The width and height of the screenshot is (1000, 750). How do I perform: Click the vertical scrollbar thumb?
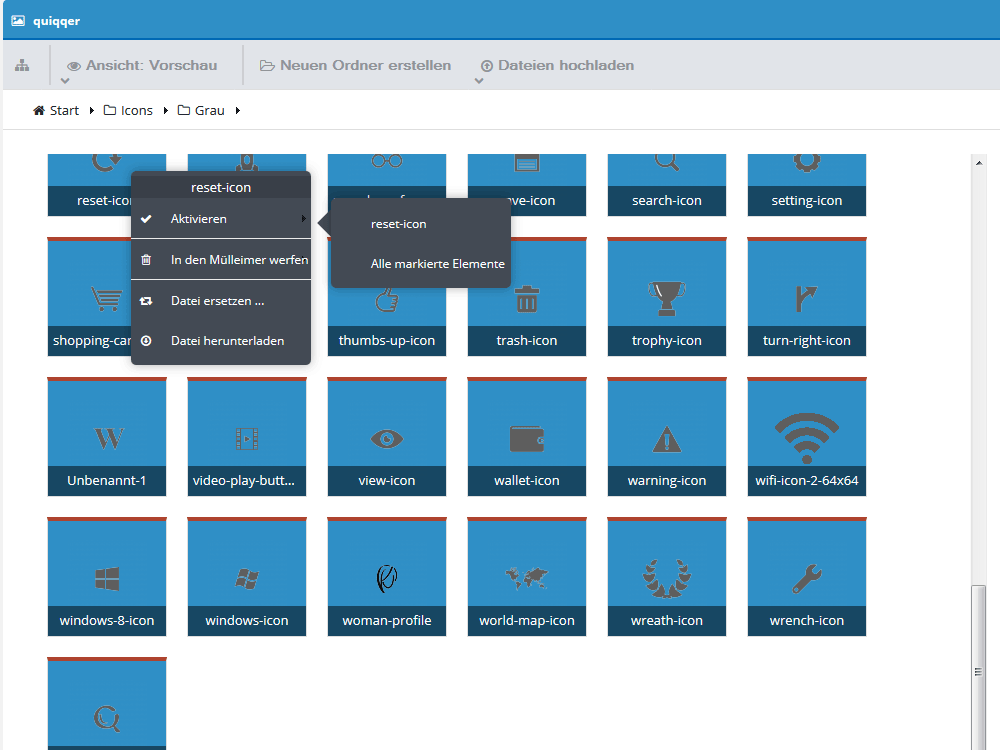978,666
